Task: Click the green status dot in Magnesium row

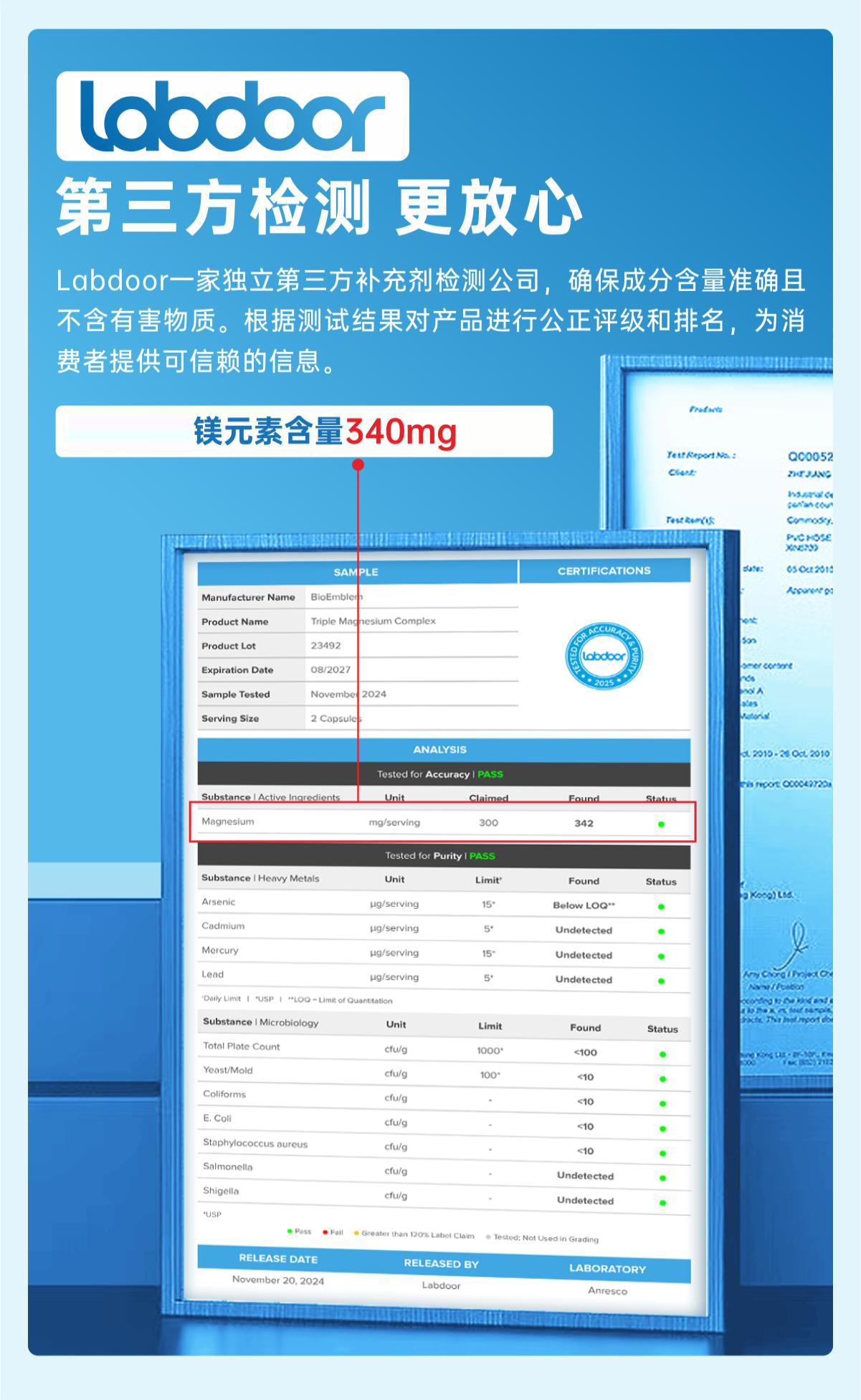Action: coord(661,824)
